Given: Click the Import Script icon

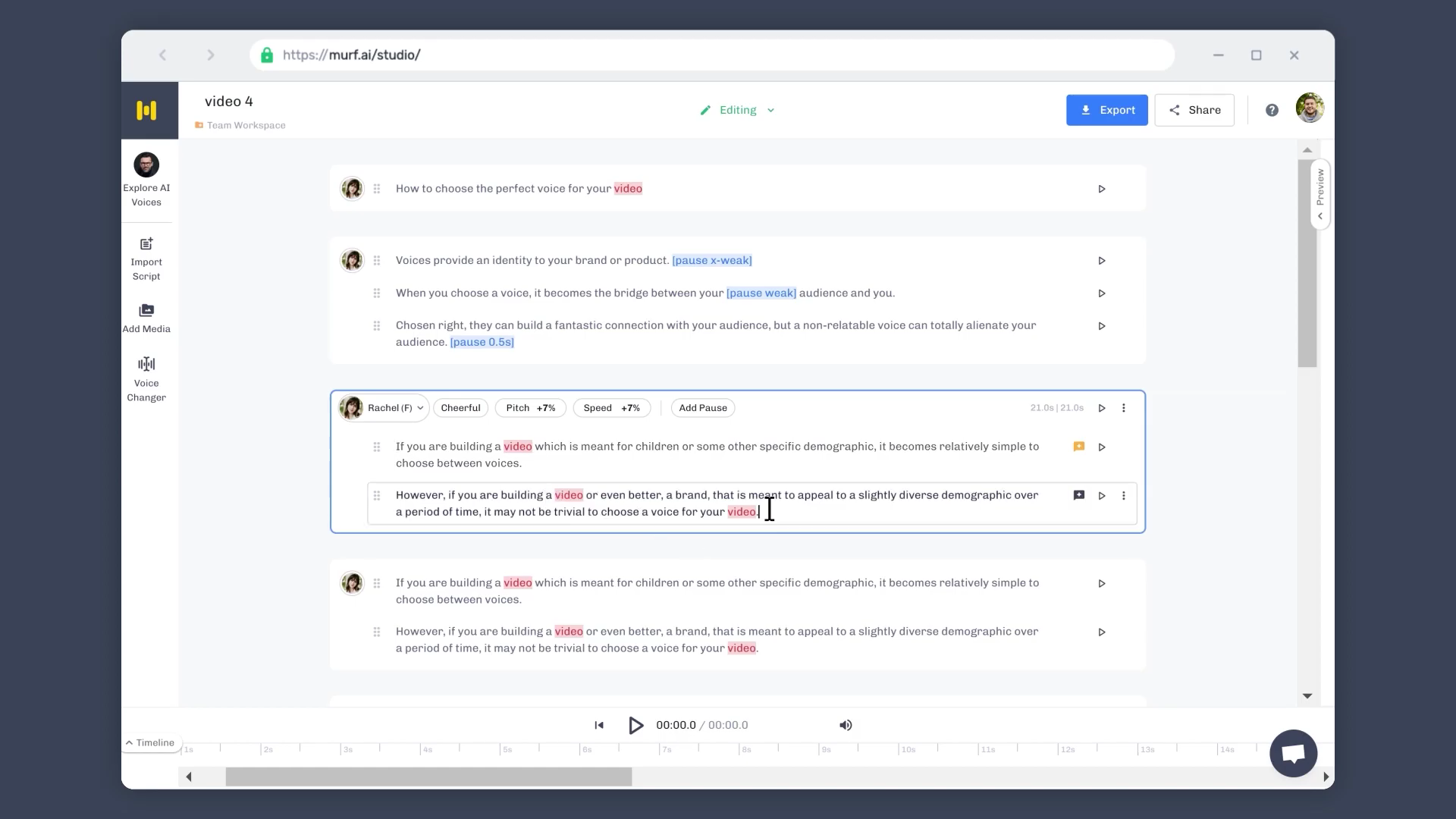Looking at the screenshot, I should pyautogui.click(x=146, y=244).
